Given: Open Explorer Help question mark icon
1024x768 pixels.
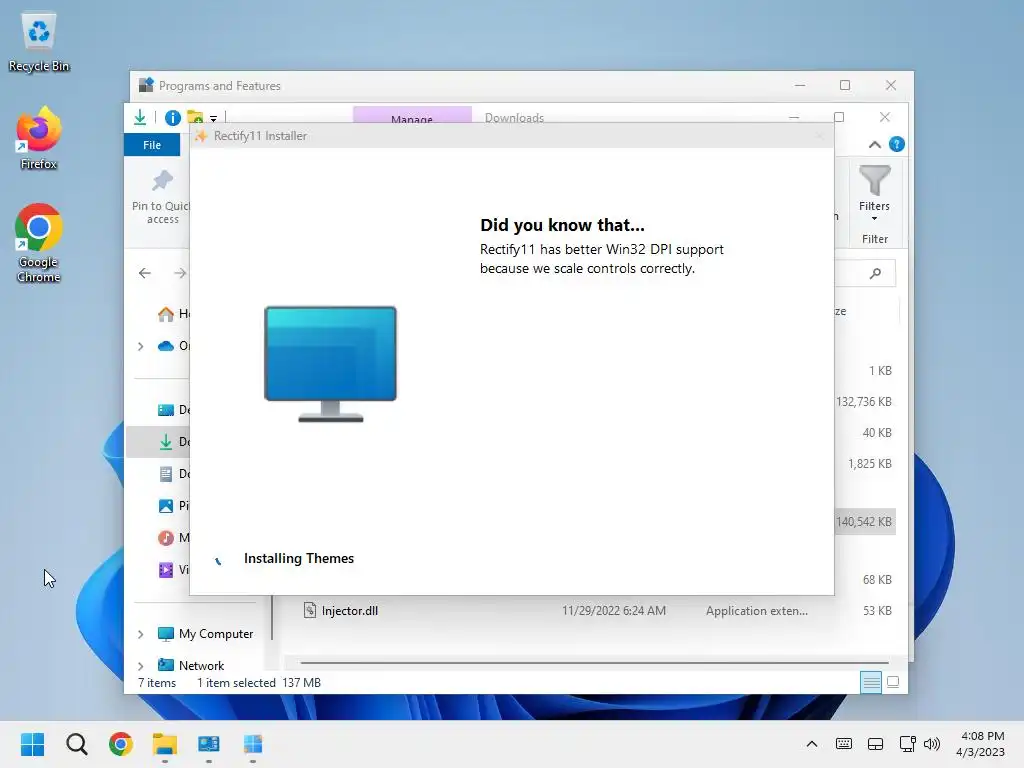Looking at the screenshot, I should 897,144.
